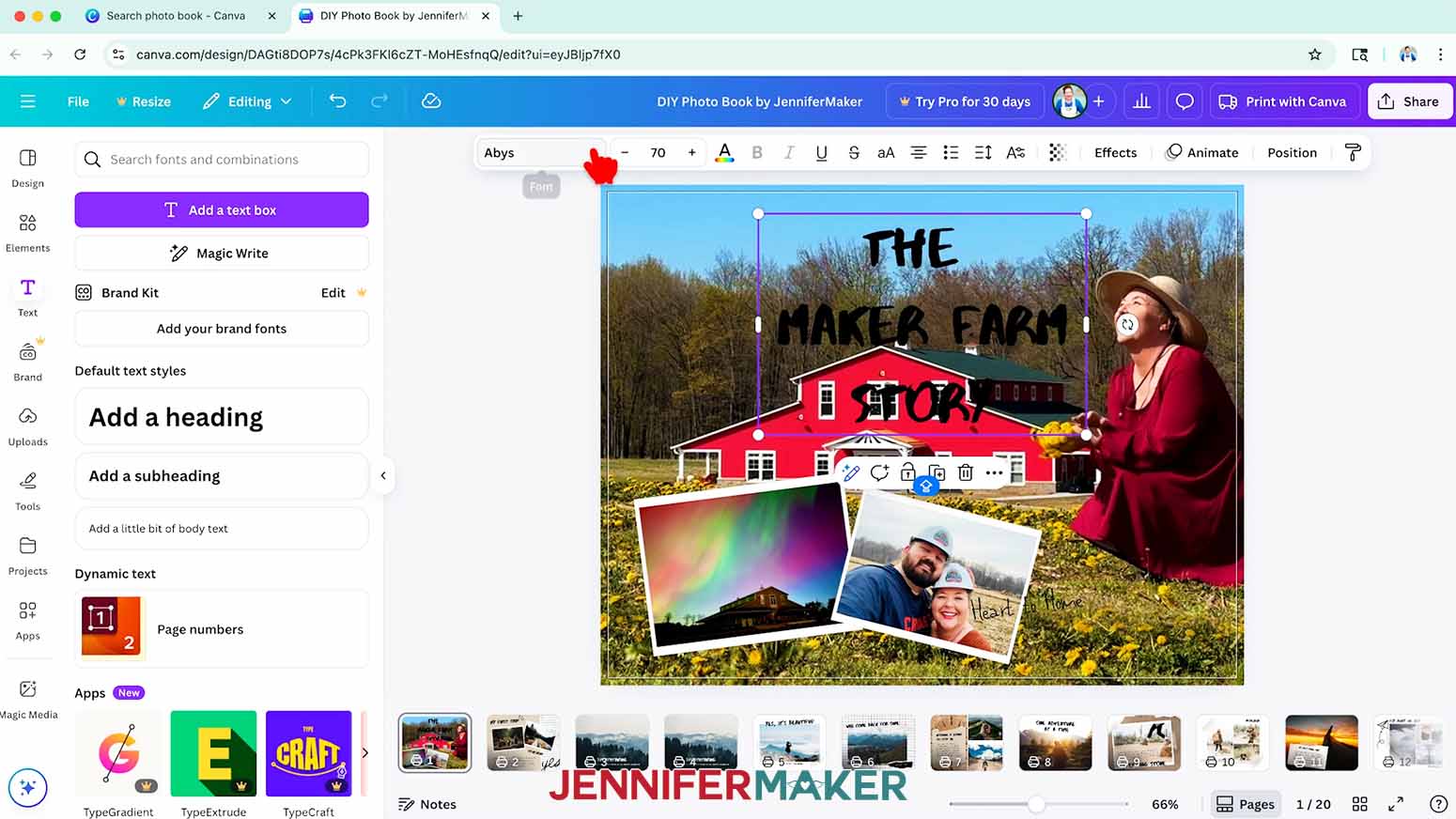Image resolution: width=1456 pixels, height=819 pixels.
Task: Decrease the font size with minus
Action: click(625, 152)
